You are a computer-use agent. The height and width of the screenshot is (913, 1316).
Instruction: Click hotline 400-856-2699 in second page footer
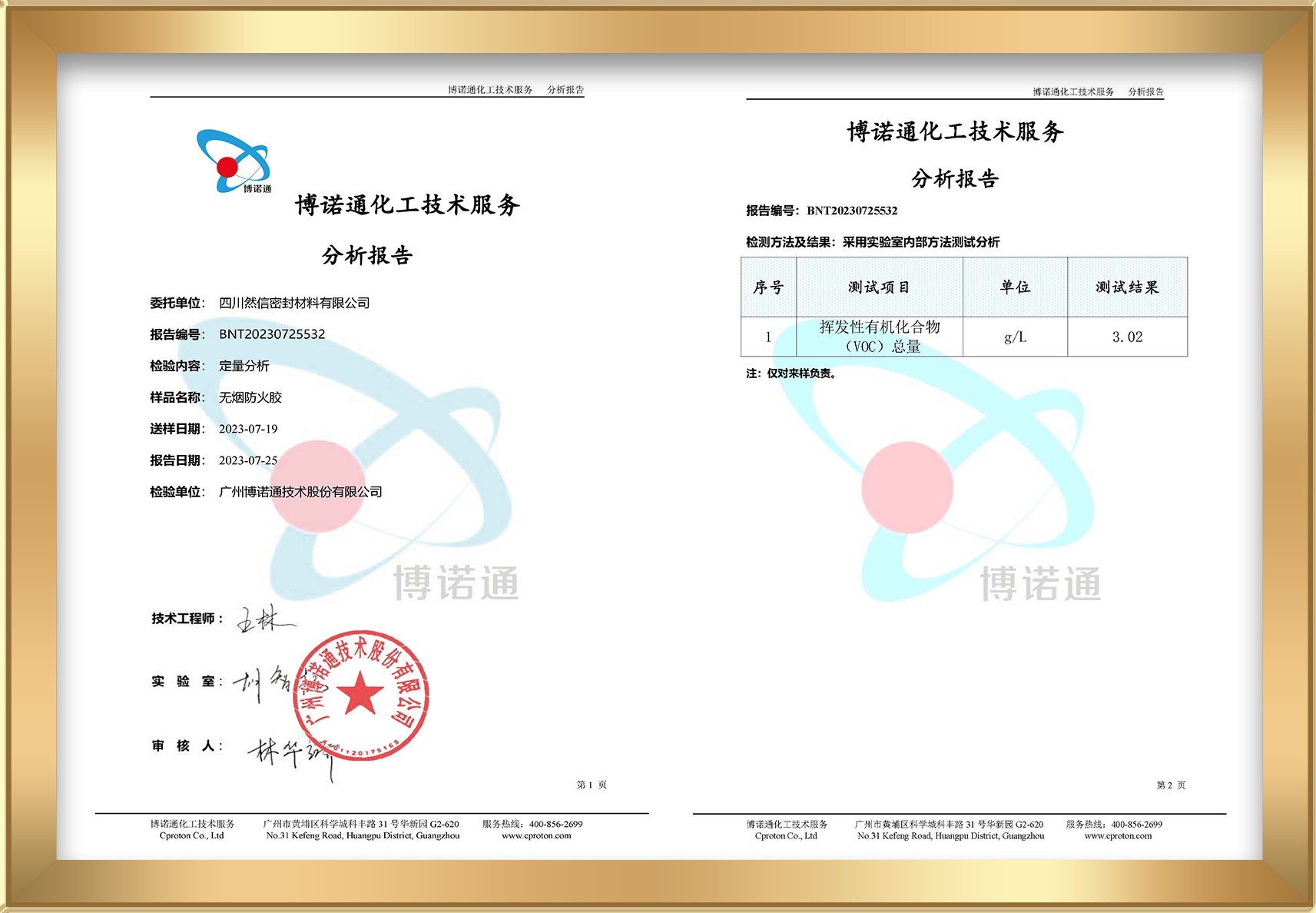coord(1136,825)
